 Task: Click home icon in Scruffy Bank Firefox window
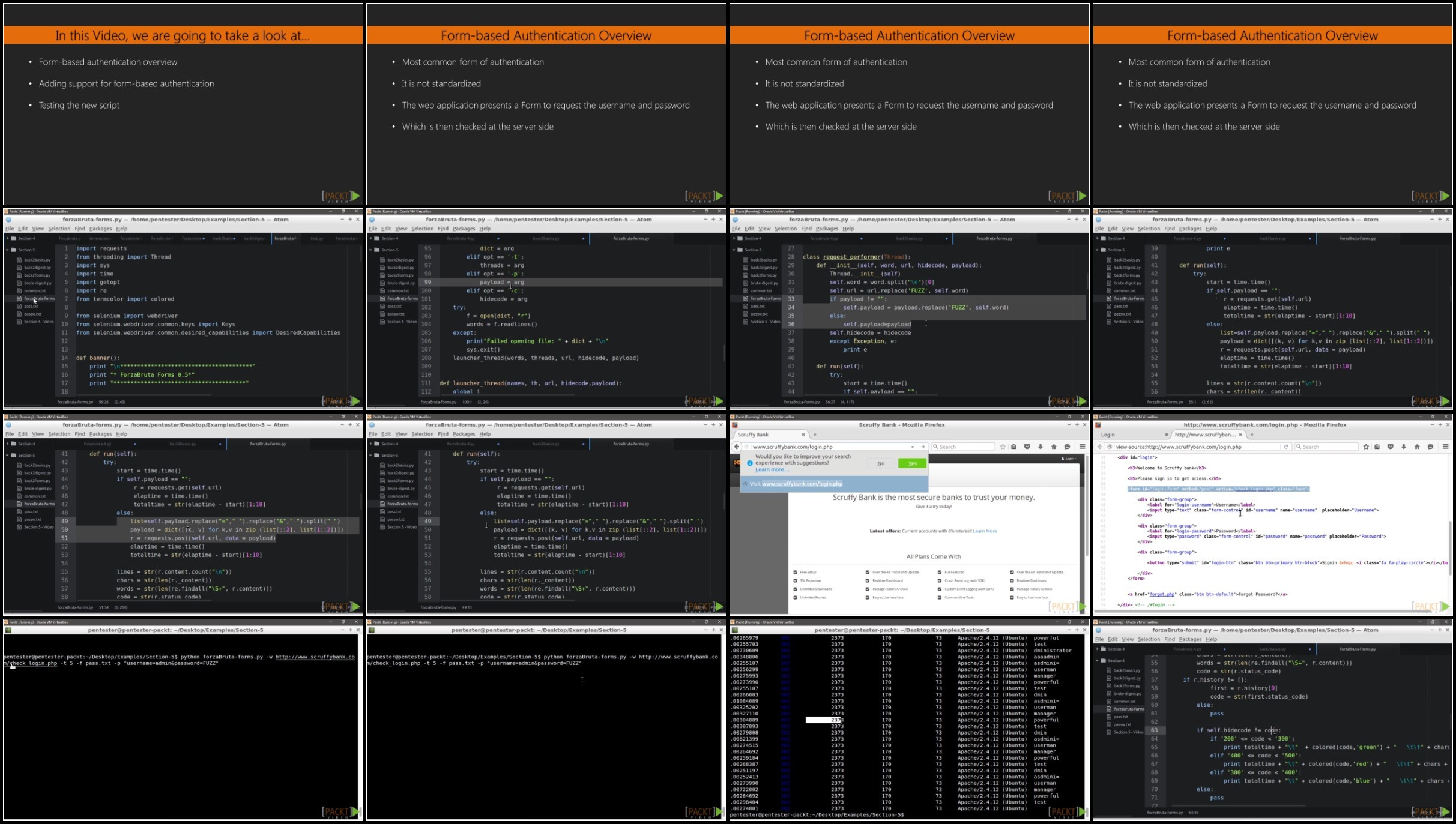click(1054, 447)
